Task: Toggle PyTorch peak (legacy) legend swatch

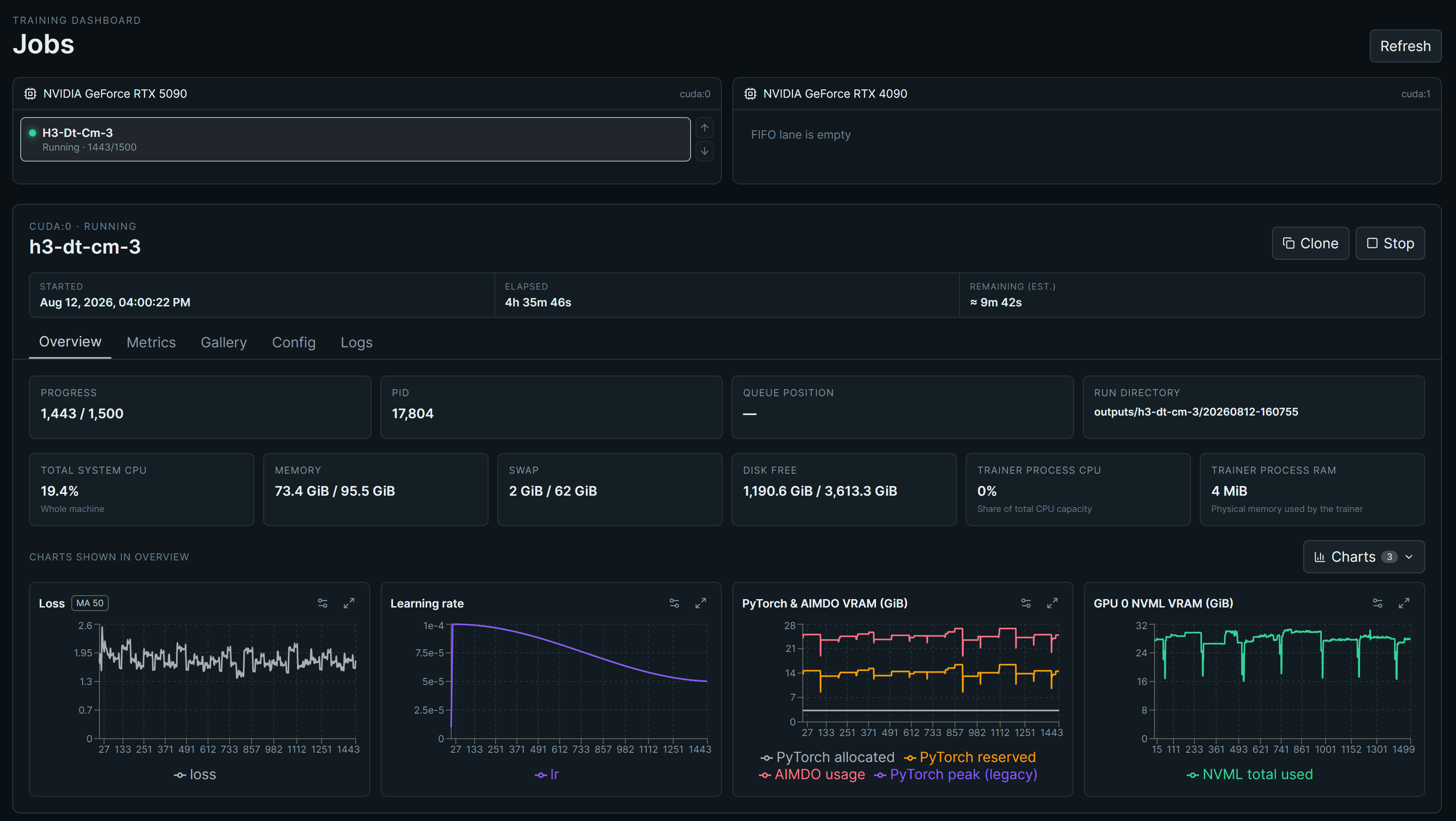Action: (x=880, y=775)
